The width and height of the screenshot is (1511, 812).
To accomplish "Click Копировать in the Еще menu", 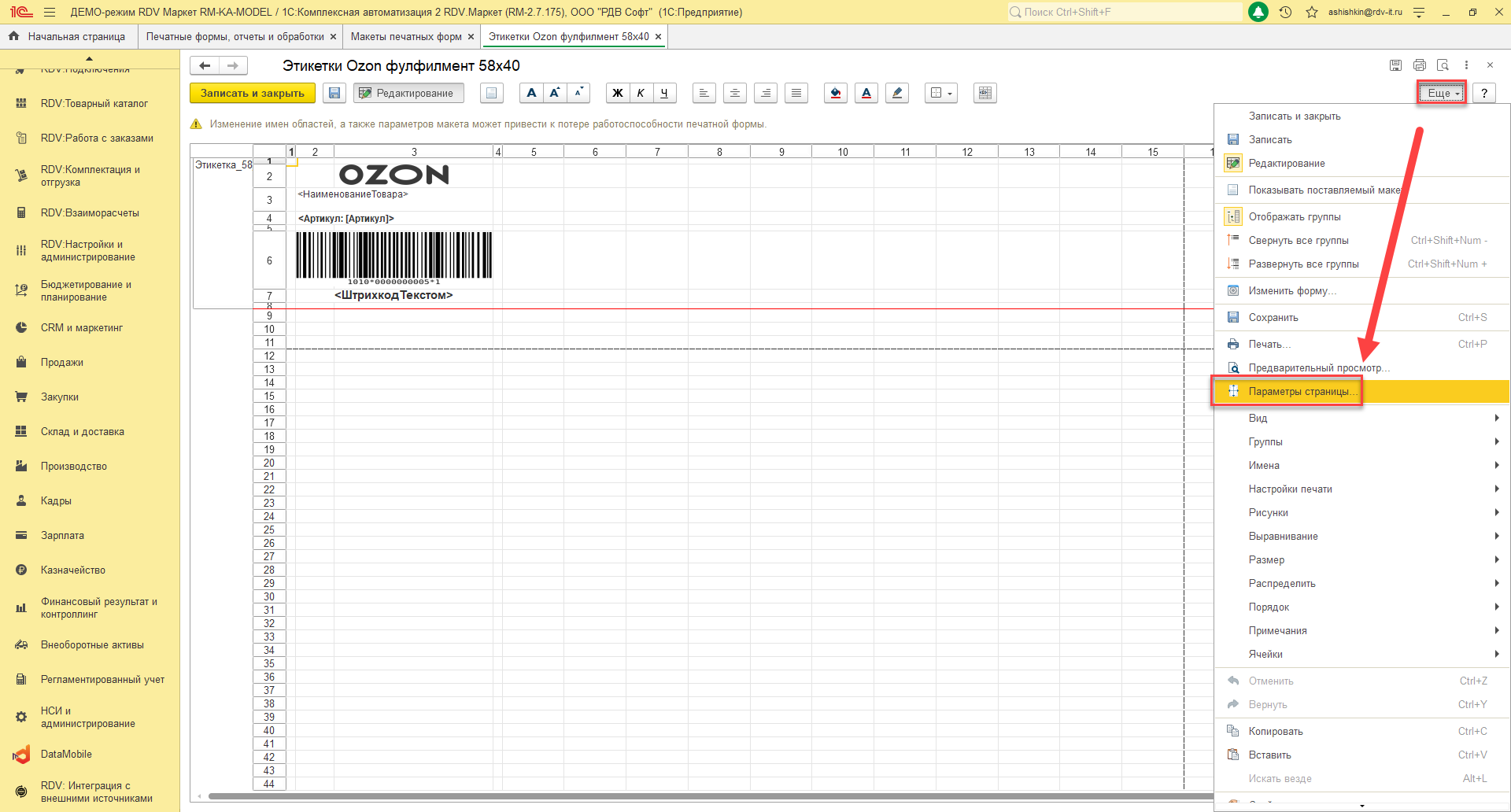I will [x=1361, y=731].
